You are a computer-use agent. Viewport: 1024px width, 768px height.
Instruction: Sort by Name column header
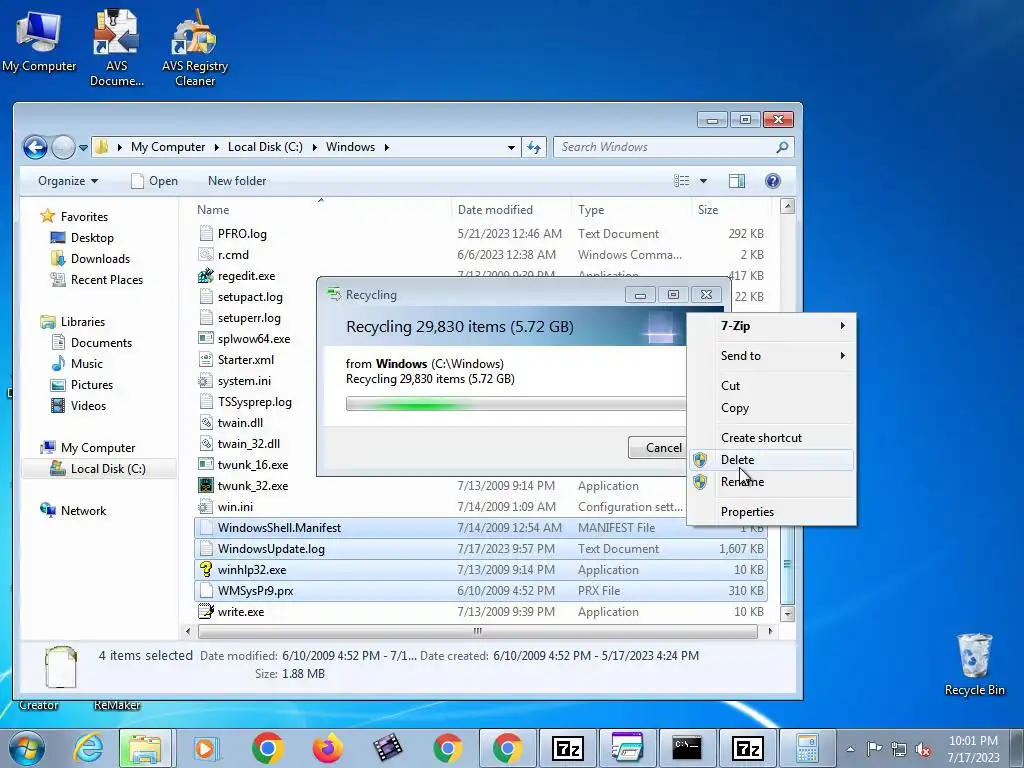point(322,210)
